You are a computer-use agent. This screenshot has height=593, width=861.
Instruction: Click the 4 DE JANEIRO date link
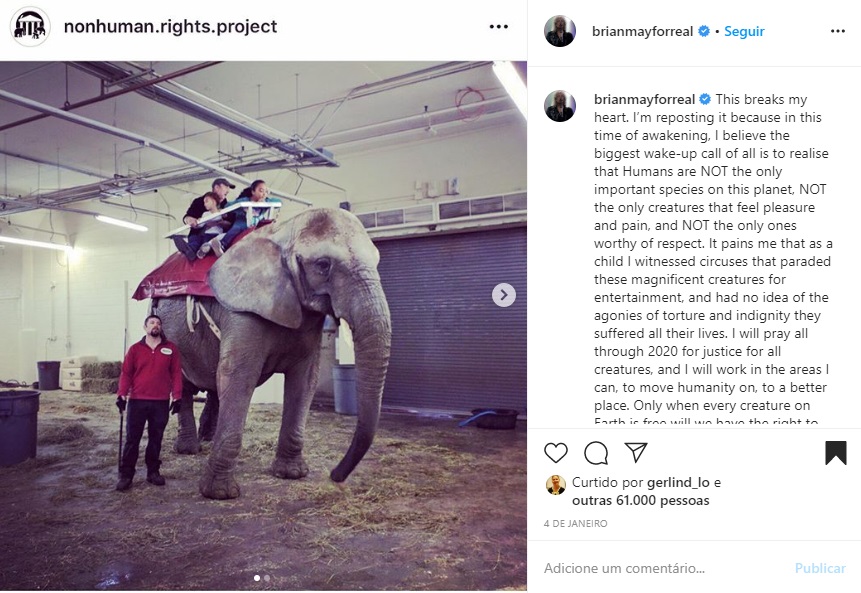(575, 524)
